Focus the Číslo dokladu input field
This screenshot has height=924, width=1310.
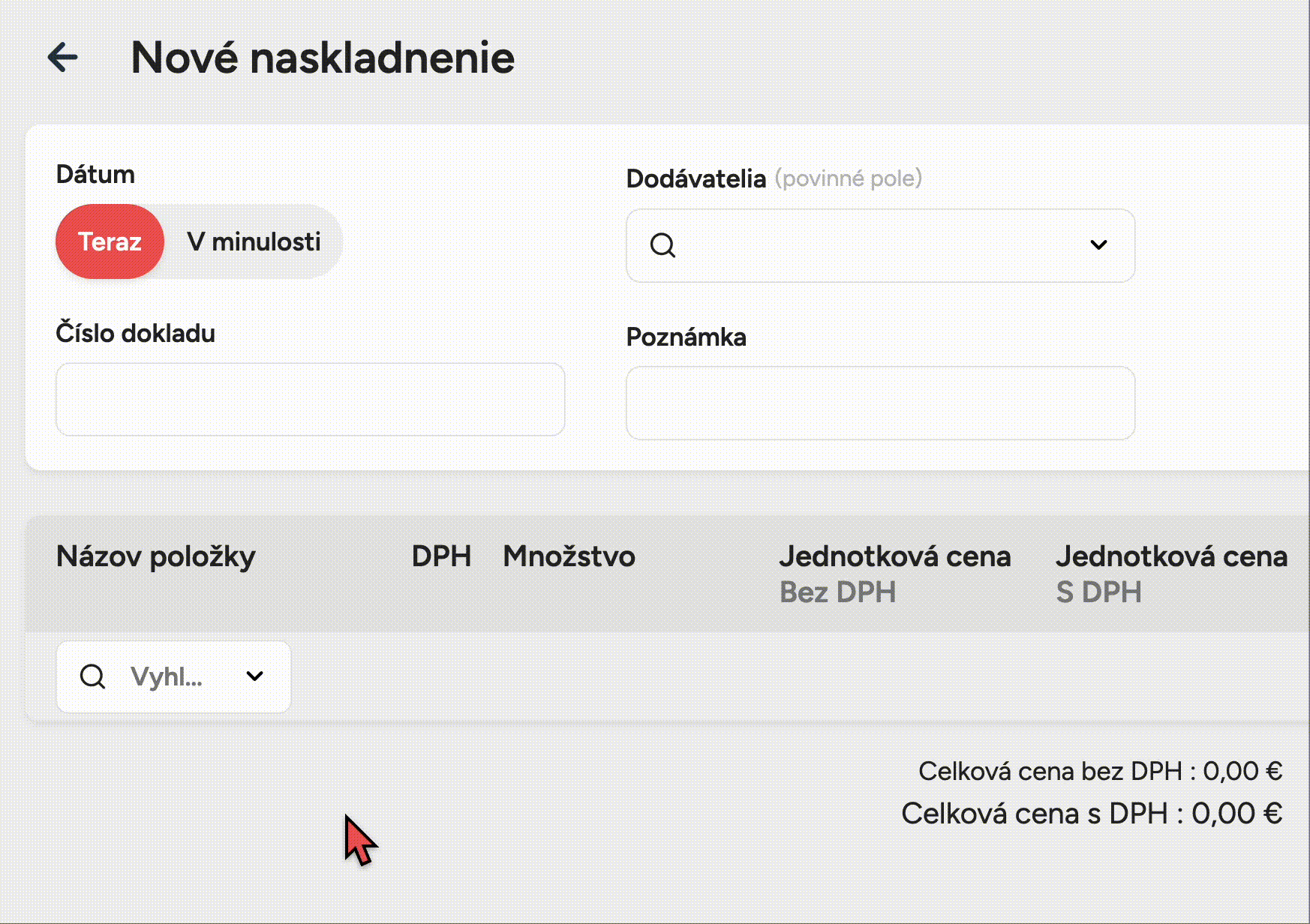[x=310, y=399]
